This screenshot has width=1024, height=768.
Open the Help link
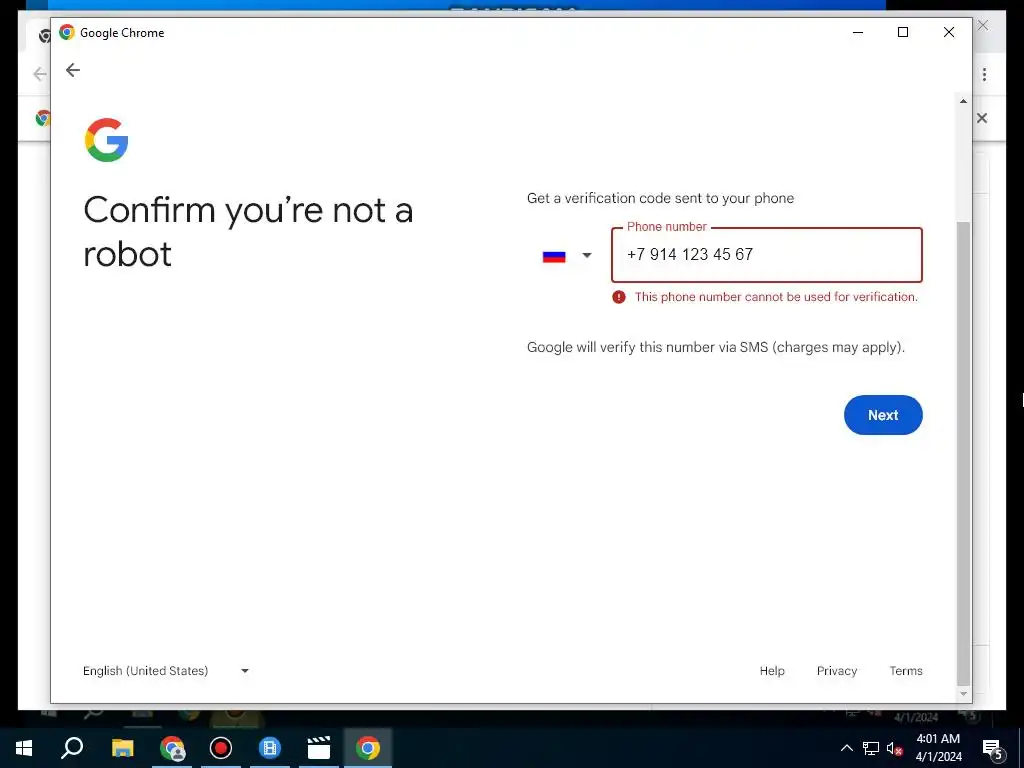coord(772,671)
